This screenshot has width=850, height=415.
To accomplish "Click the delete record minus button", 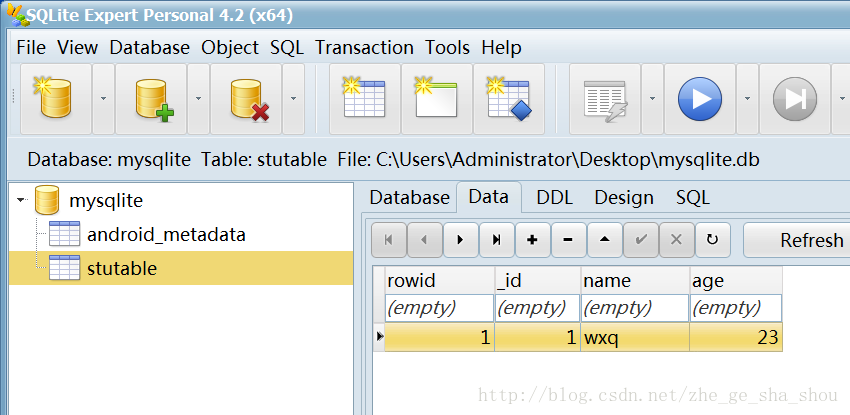I will coord(568,240).
